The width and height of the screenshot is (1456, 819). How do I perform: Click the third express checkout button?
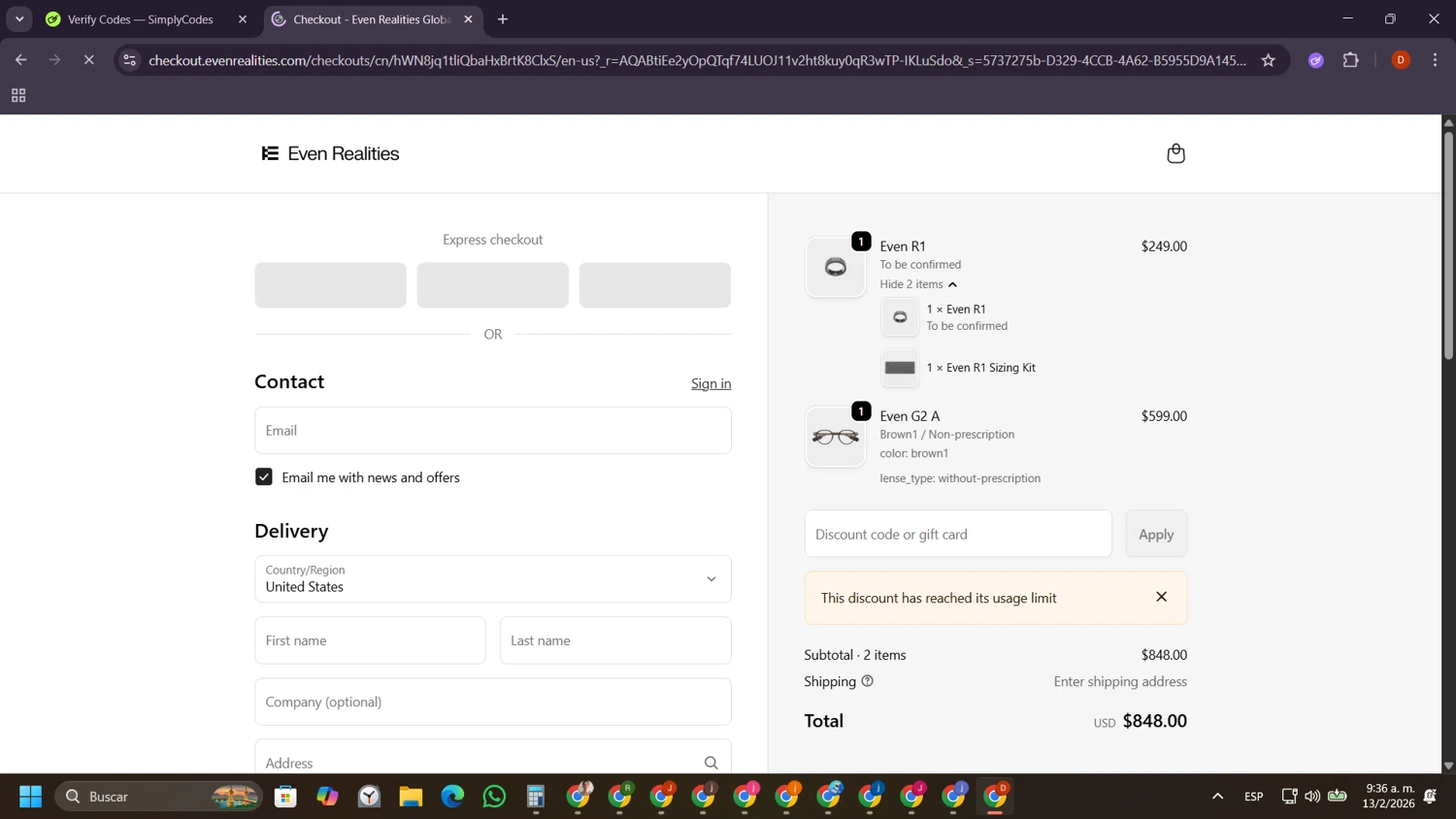655,285
